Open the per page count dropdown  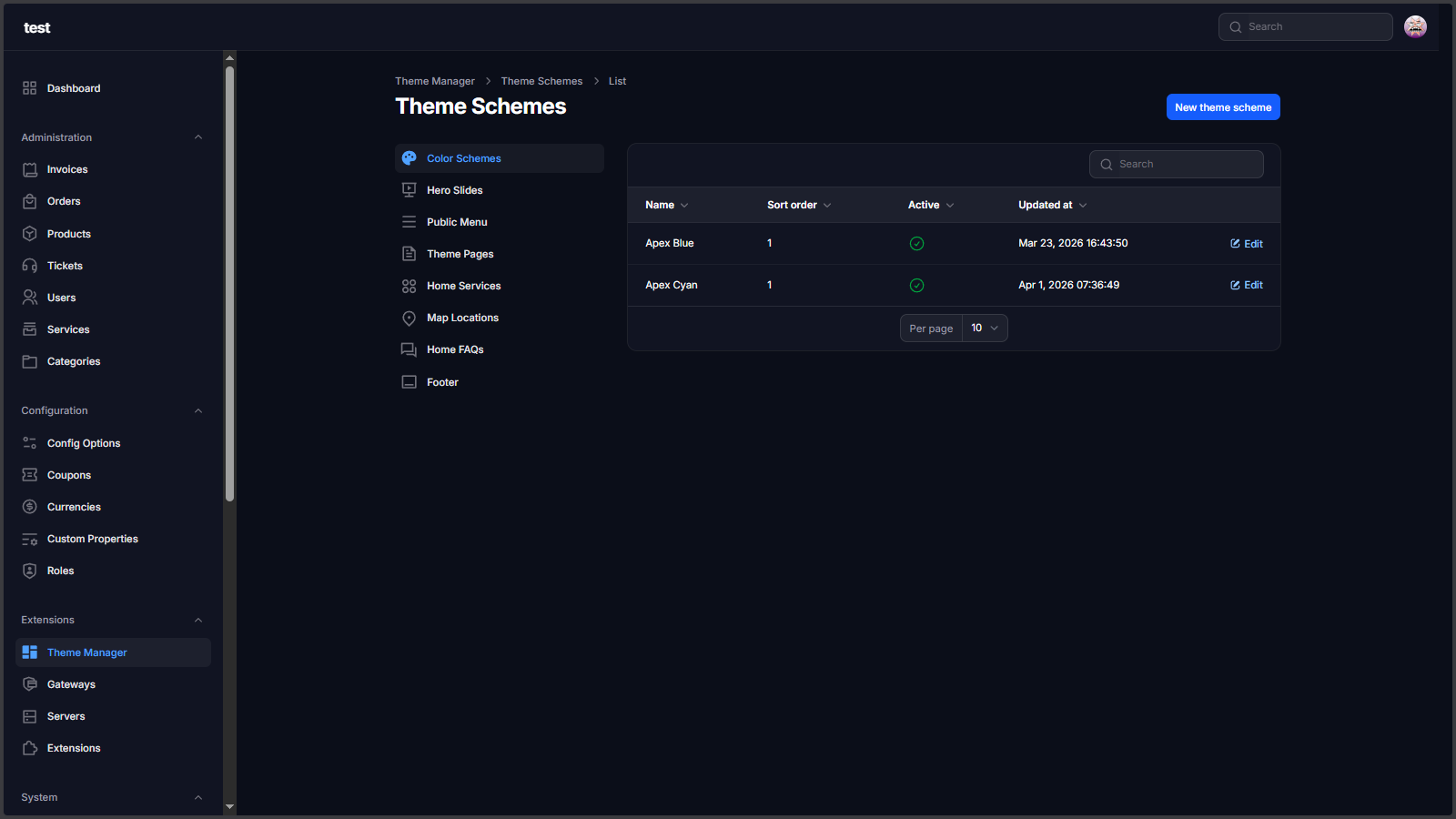coord(985,328)
